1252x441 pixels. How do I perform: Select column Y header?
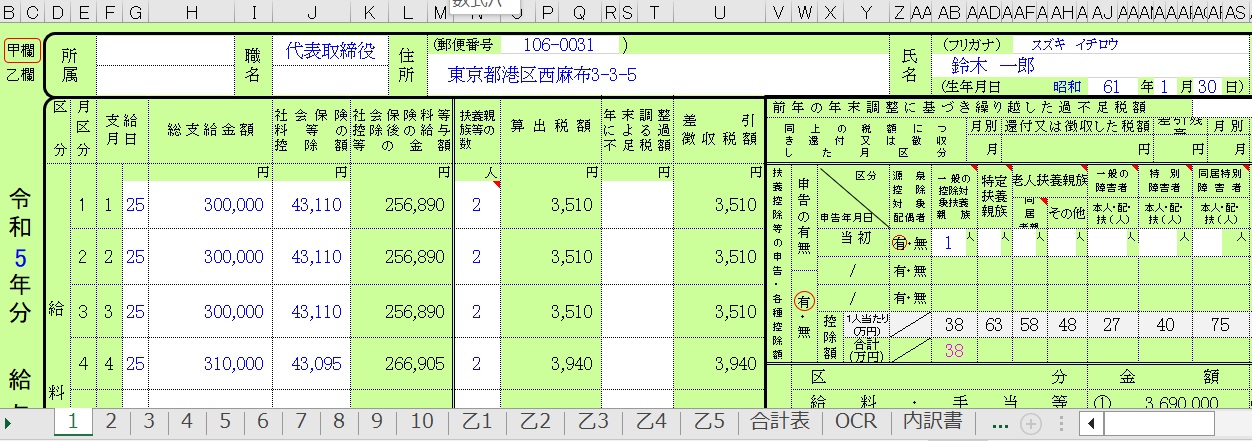tap(866, 12)
